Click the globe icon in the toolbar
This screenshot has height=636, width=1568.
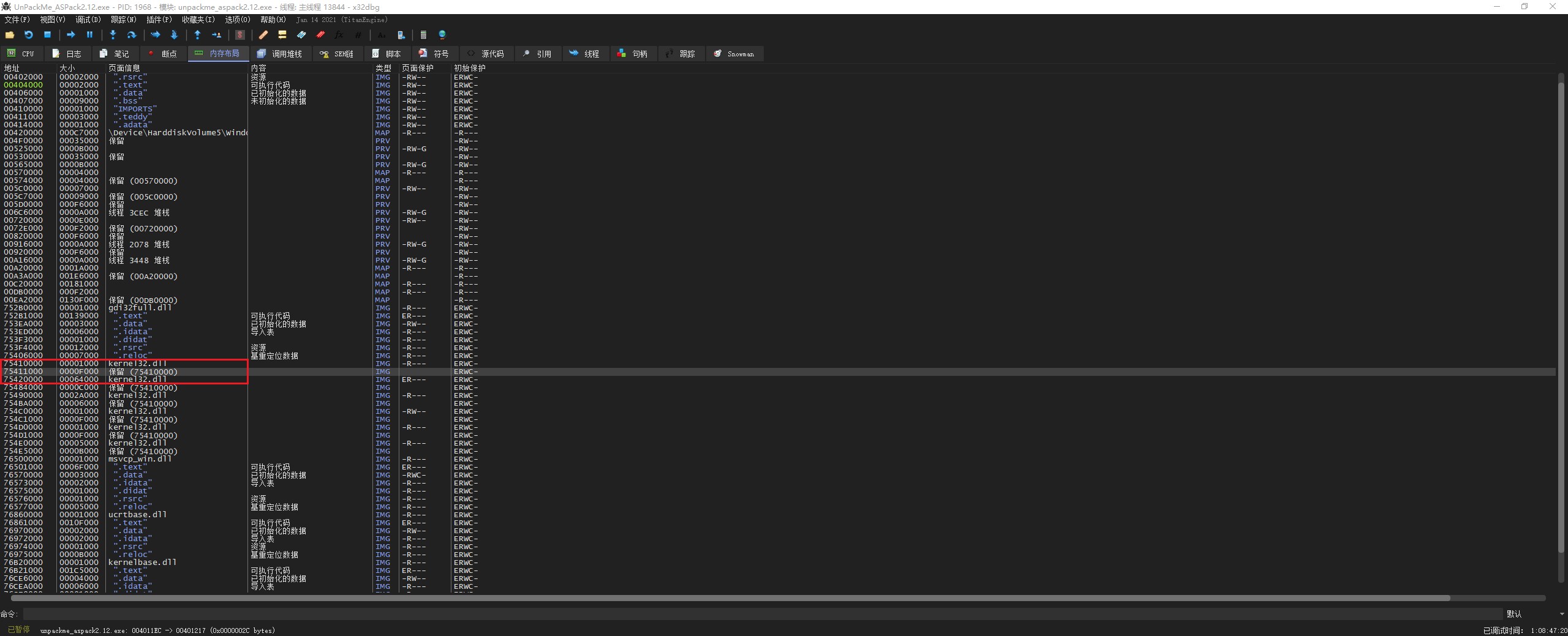point(442,35)
